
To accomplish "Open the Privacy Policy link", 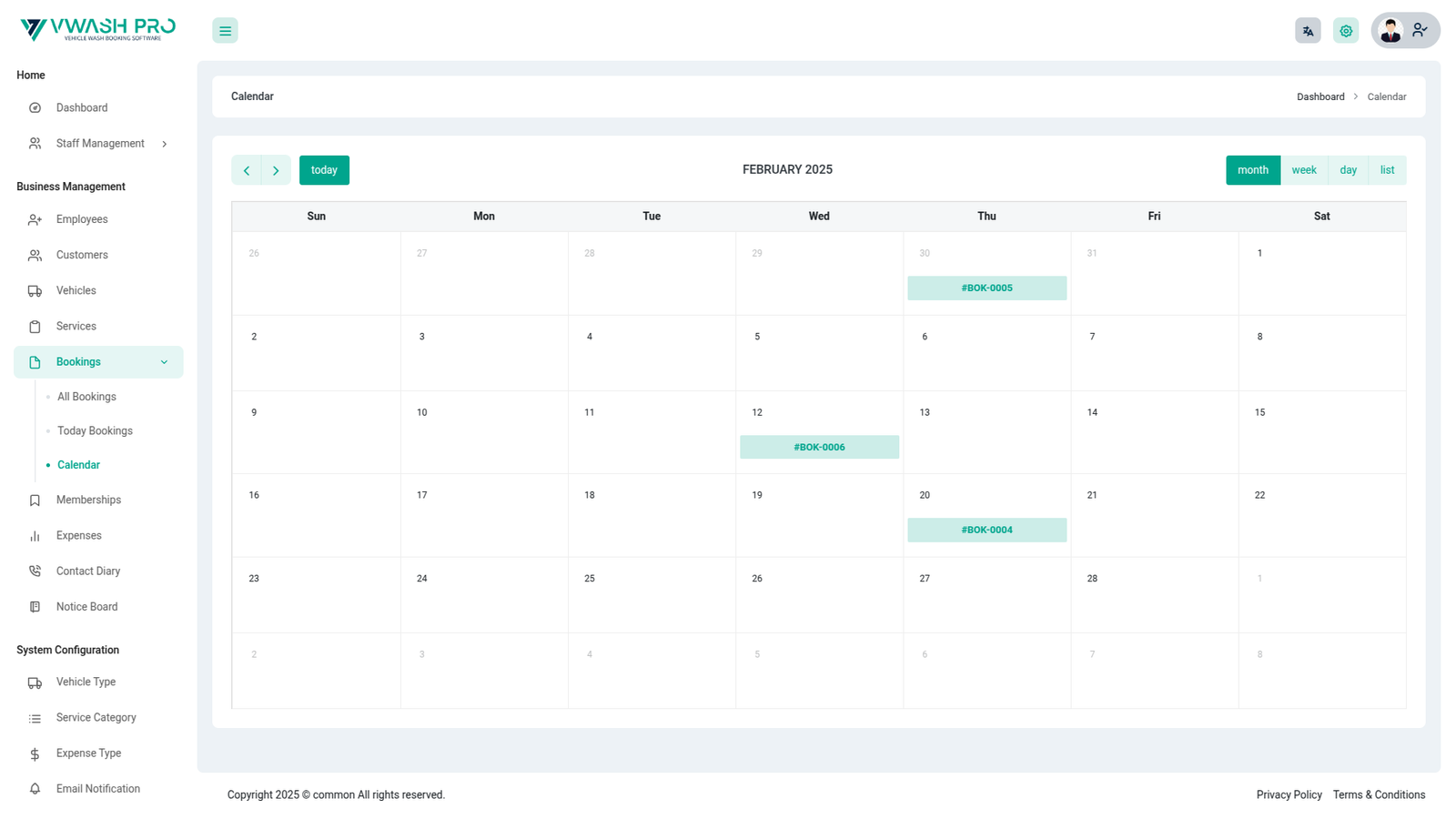I will tap(1289, 794).
